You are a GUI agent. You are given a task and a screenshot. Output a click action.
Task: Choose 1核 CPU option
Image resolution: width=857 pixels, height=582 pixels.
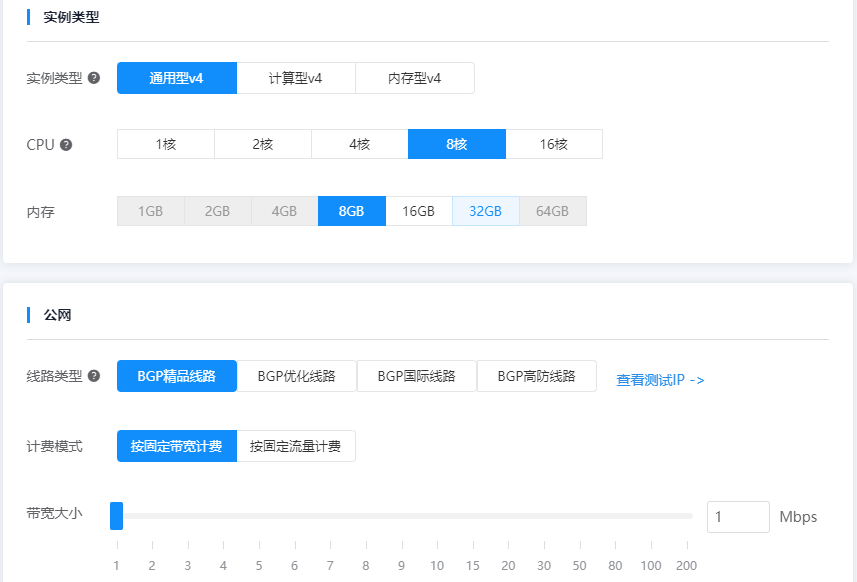pos(166,144)
